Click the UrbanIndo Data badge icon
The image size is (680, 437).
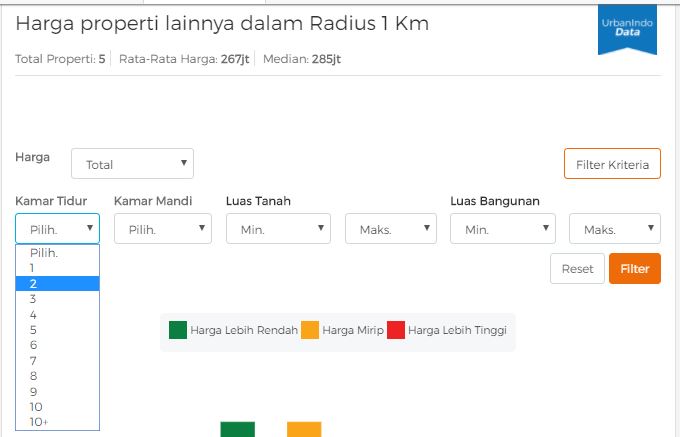[627, 29]
